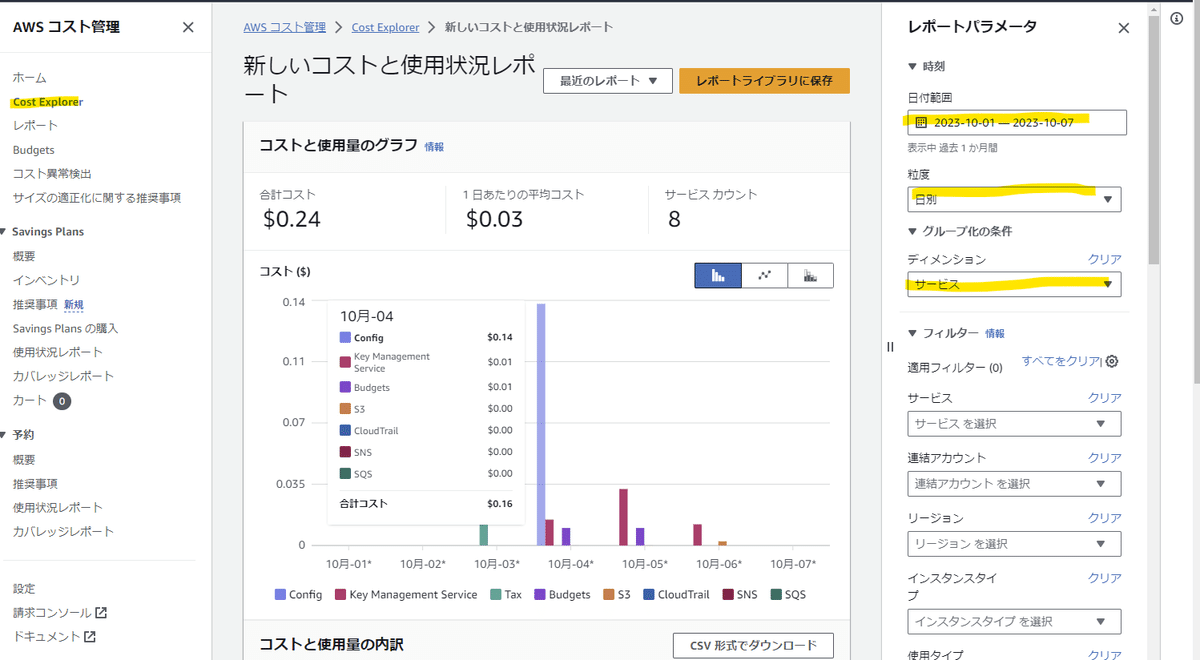
Task: Open レポート in the sidebar
Action: [x=36, y=126]
